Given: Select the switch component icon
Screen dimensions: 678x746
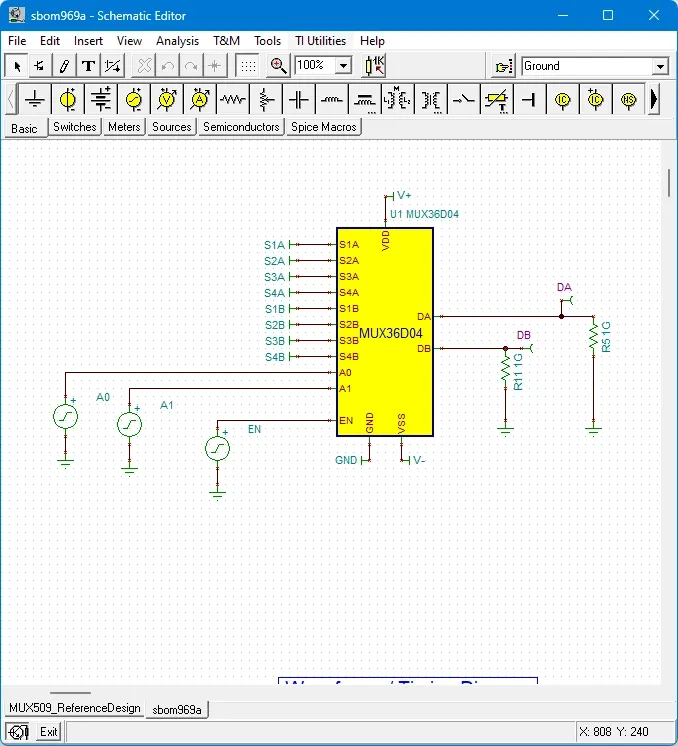Looking at the screenshot, I should pos(463,99).
